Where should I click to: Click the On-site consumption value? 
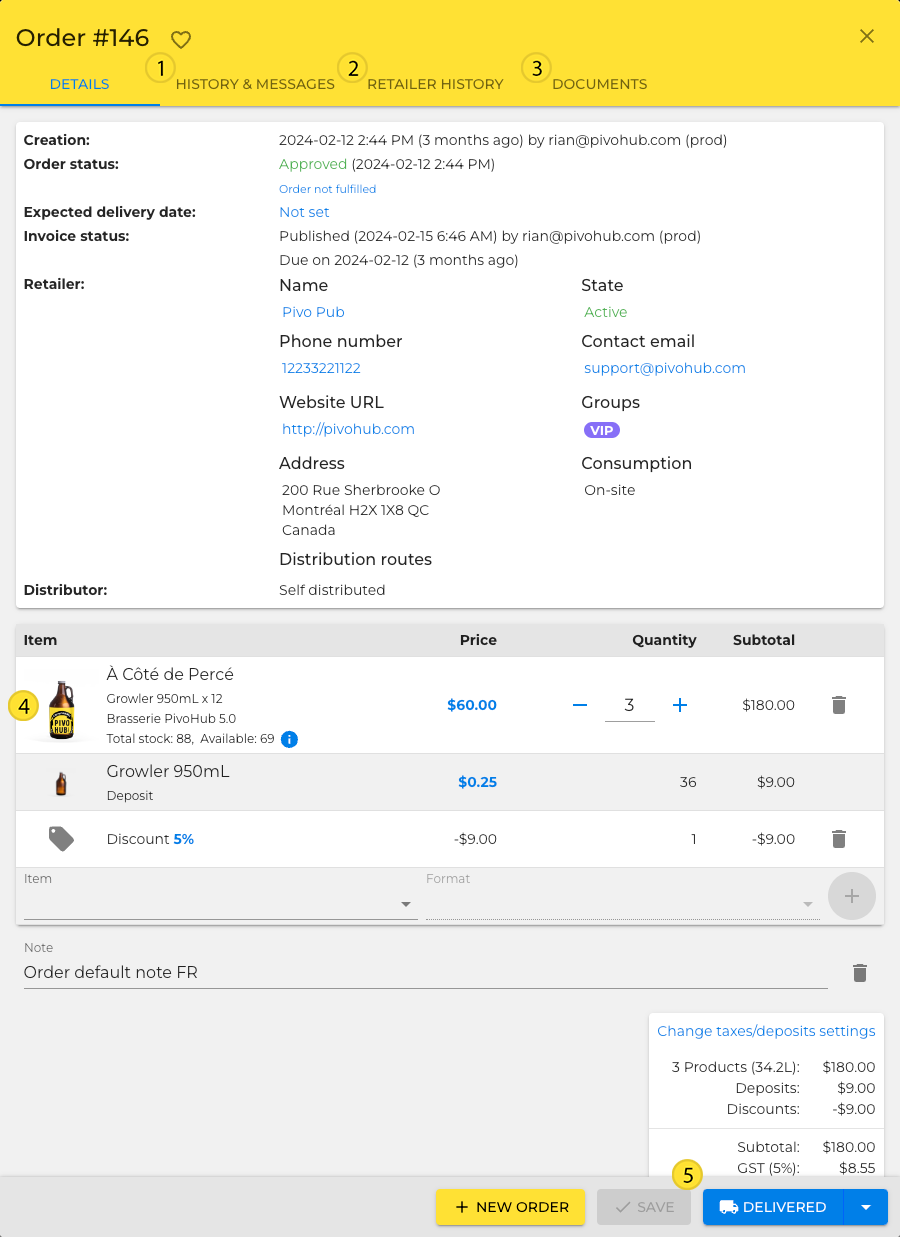tap(610, 490)
